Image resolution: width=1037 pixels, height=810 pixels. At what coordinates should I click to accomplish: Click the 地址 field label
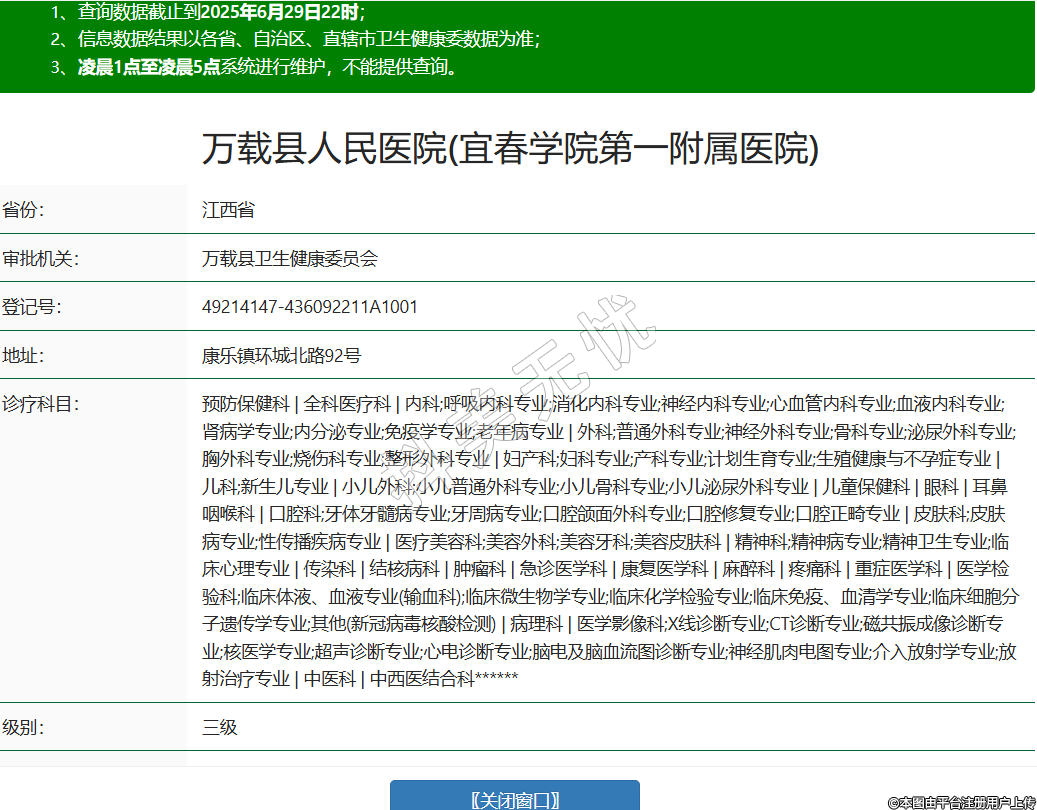pyautogui.click(x=23, y=355)
